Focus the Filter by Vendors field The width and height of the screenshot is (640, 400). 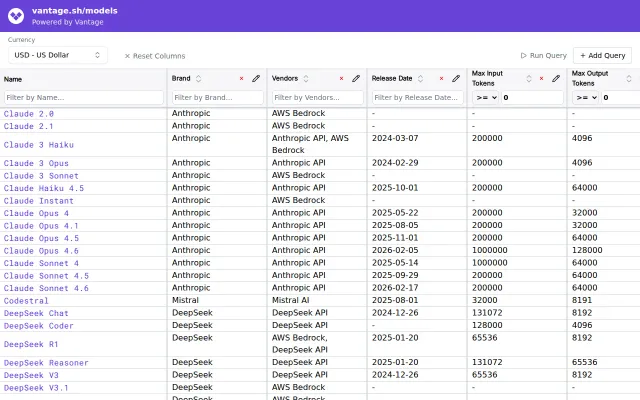(x=318, y=98)
